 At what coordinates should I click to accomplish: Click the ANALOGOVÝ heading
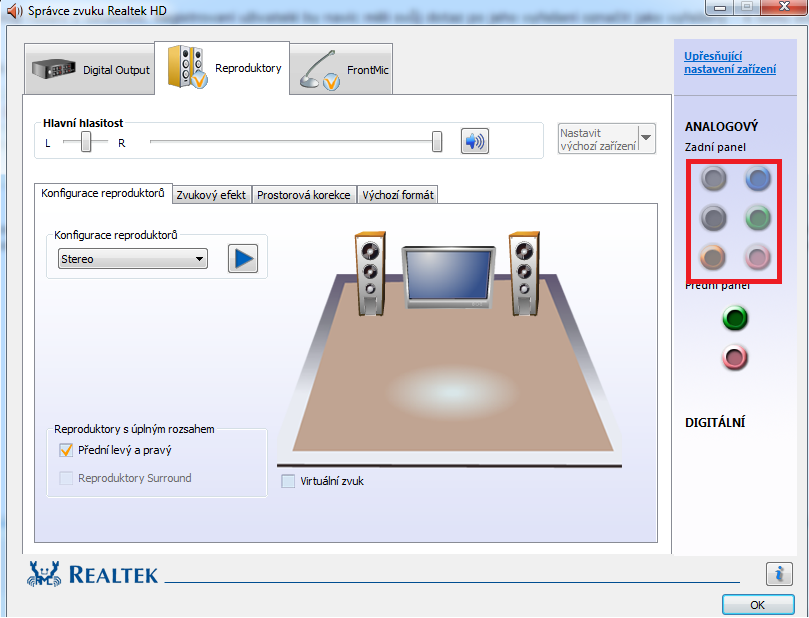(x=721, y=126)
